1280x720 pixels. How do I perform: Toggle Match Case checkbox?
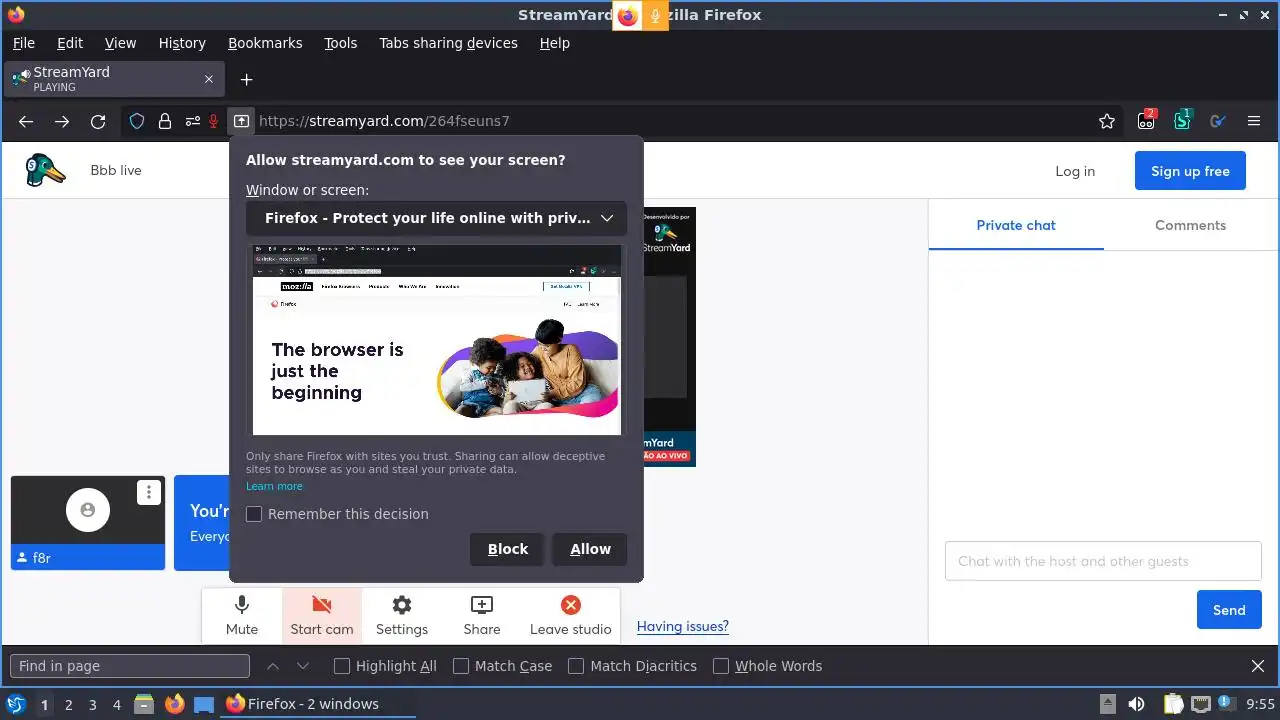click(x=461, y=666)
